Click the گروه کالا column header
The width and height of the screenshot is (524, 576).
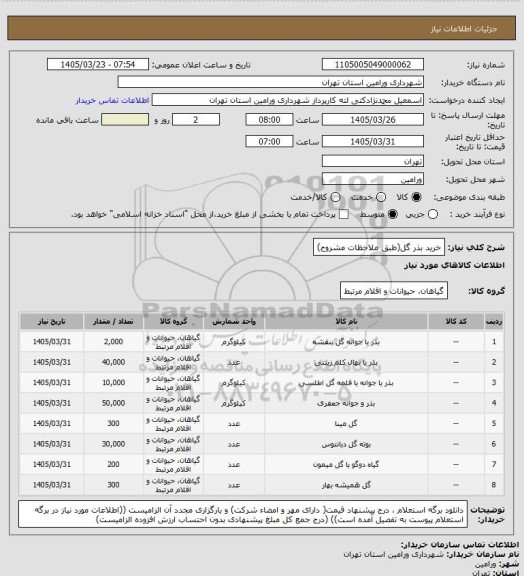click(173, 322)
